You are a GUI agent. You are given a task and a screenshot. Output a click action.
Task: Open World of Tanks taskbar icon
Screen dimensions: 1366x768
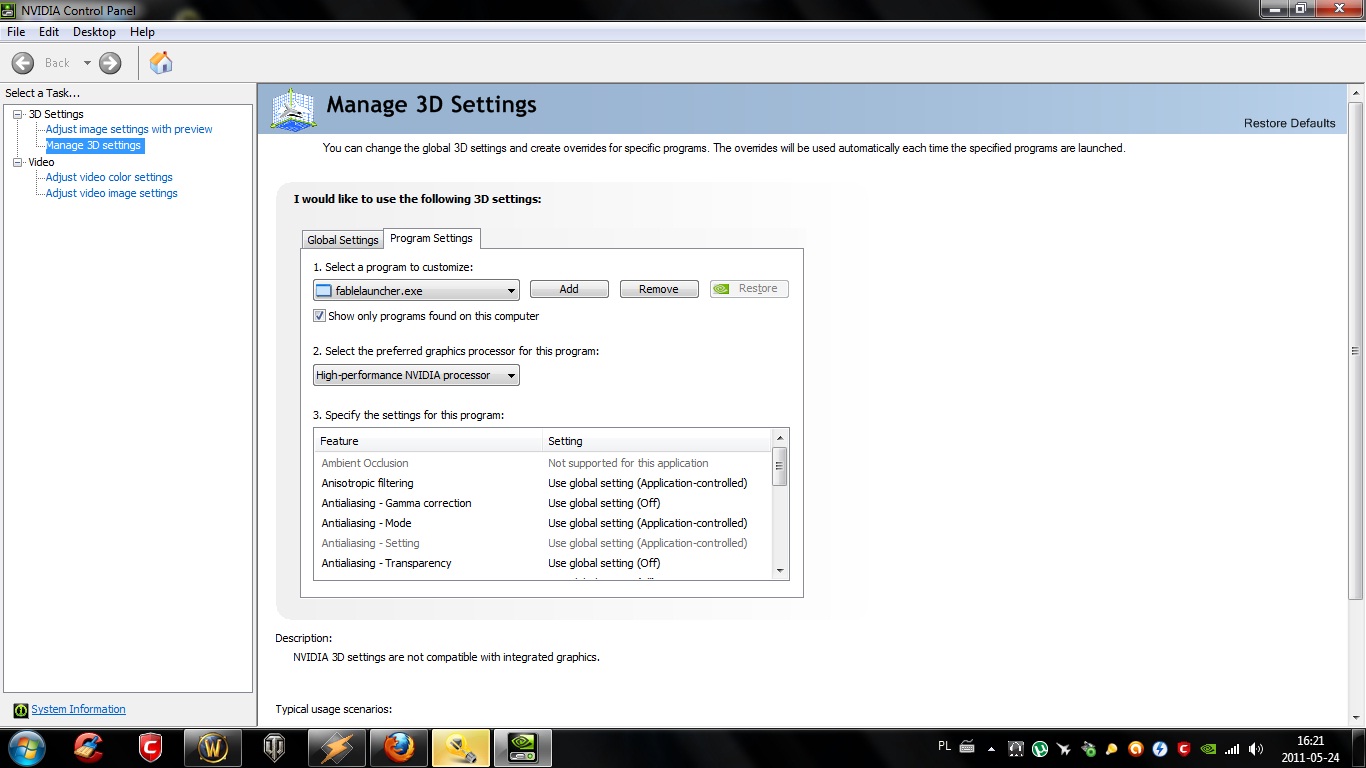tap(274, 748)
